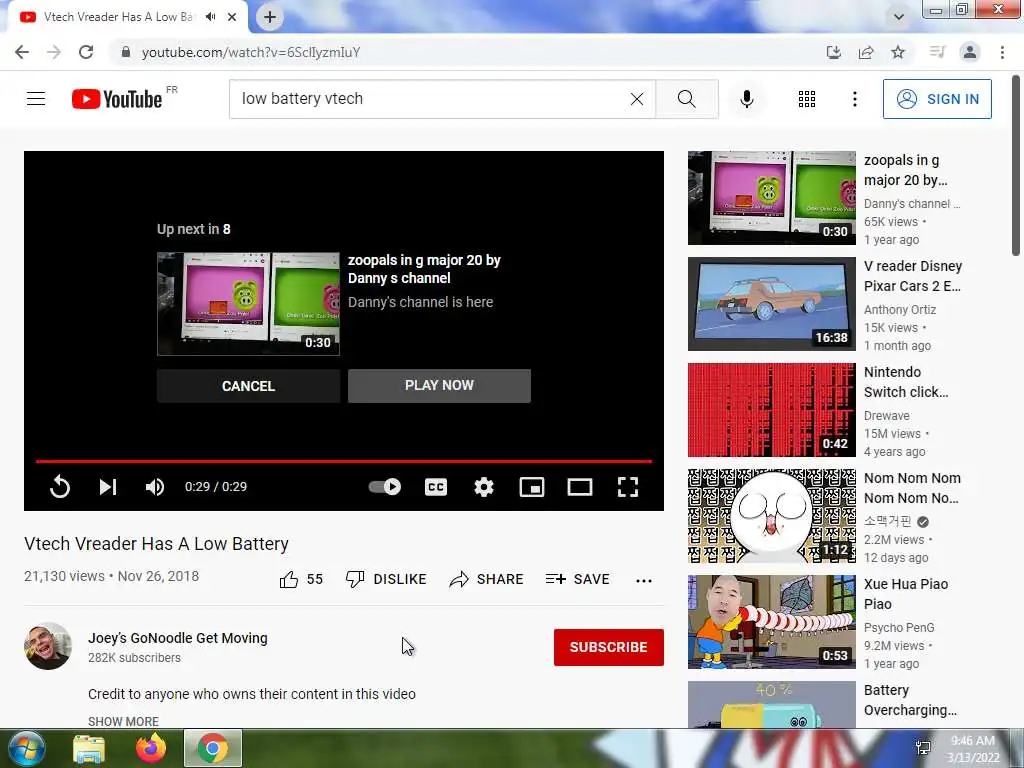Open the tab search chevron
The image size is (1024, 768).
coord(899,17)
